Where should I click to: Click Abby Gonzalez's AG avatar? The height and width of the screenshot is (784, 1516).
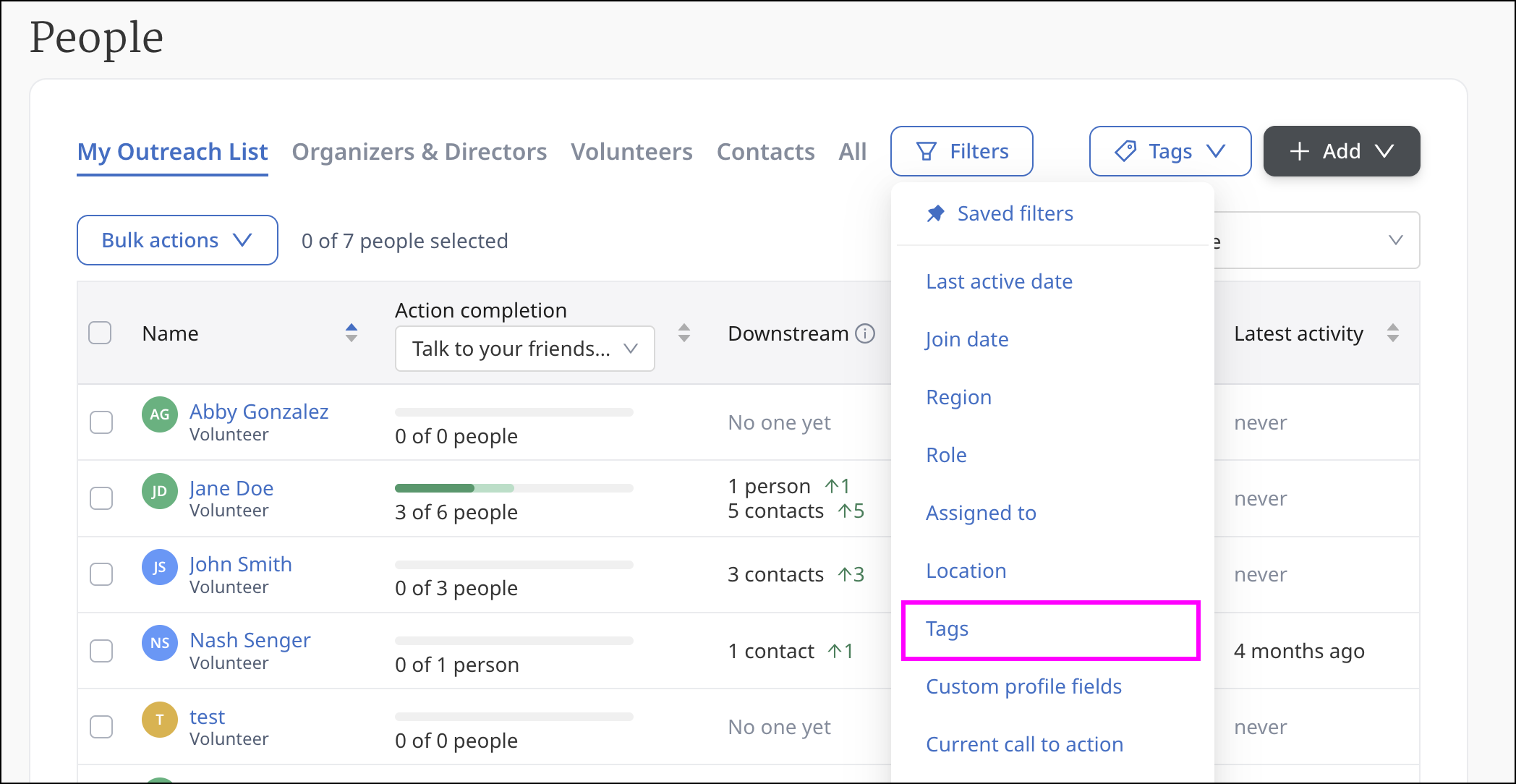point(160,414)
